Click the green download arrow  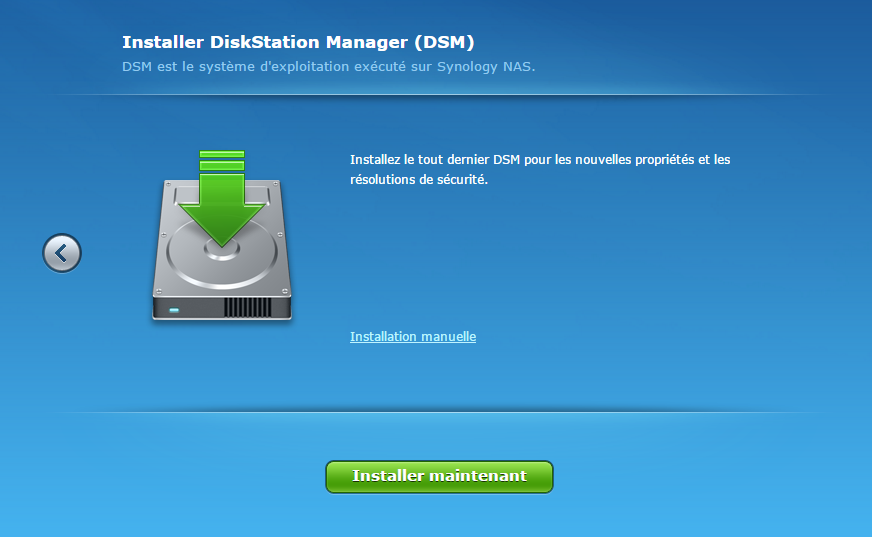(221, 205)
